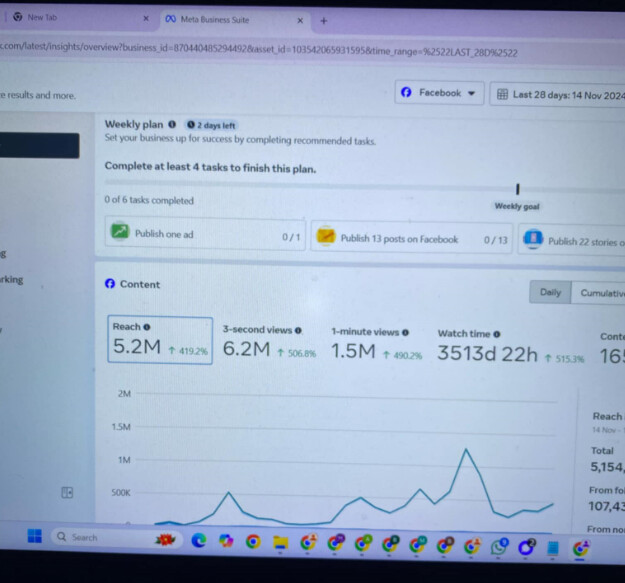Close the Meta Business Suite tab
Screen dimensions: 625x583
(300, 20)
